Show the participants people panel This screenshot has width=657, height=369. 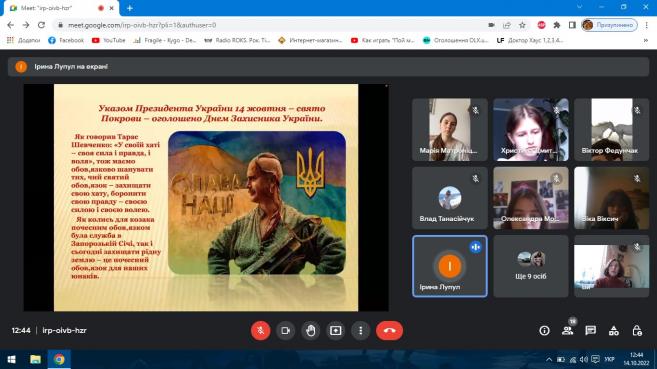coord(568,330)
